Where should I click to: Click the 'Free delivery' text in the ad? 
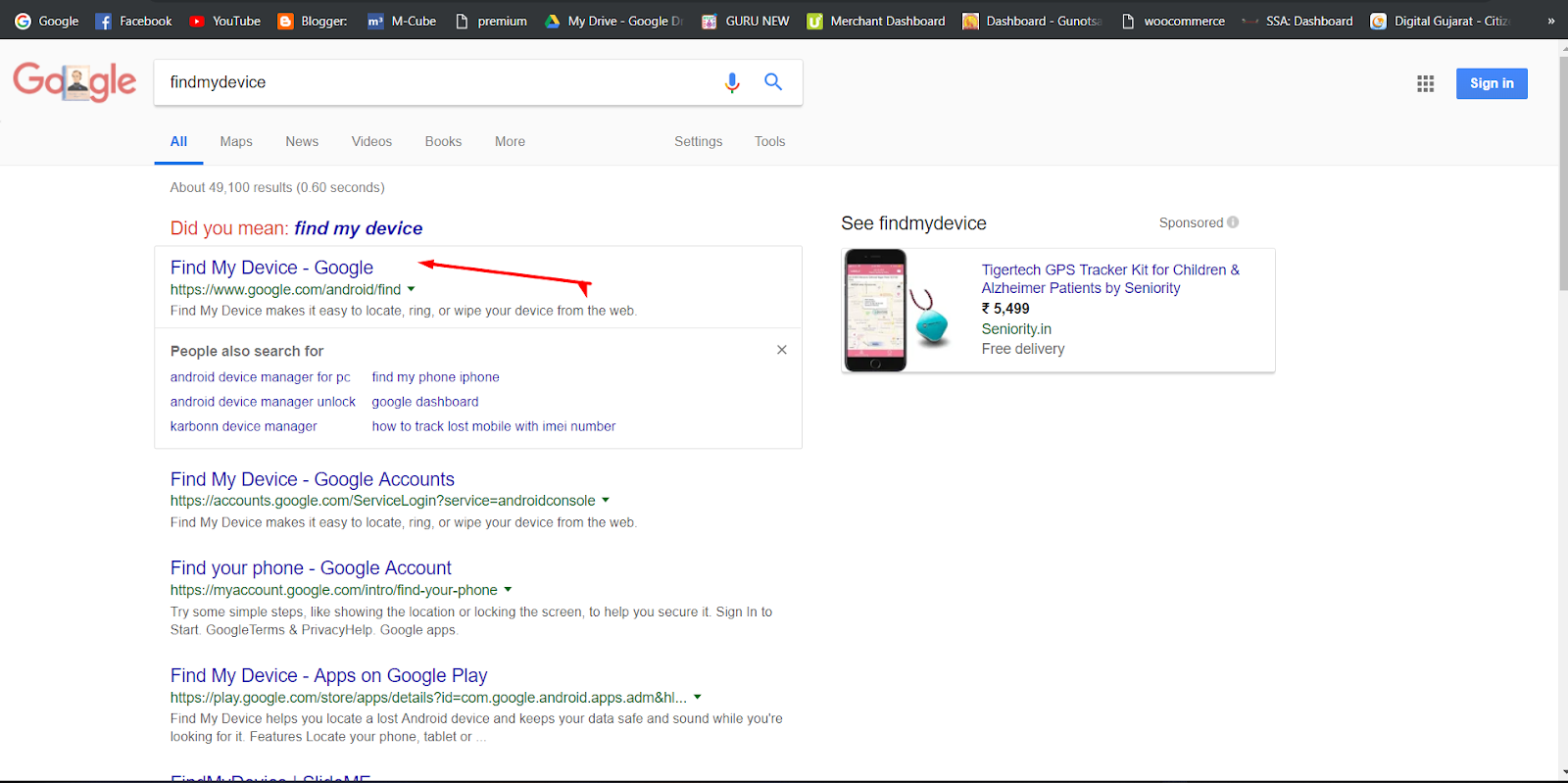[x=1023, y=349]
